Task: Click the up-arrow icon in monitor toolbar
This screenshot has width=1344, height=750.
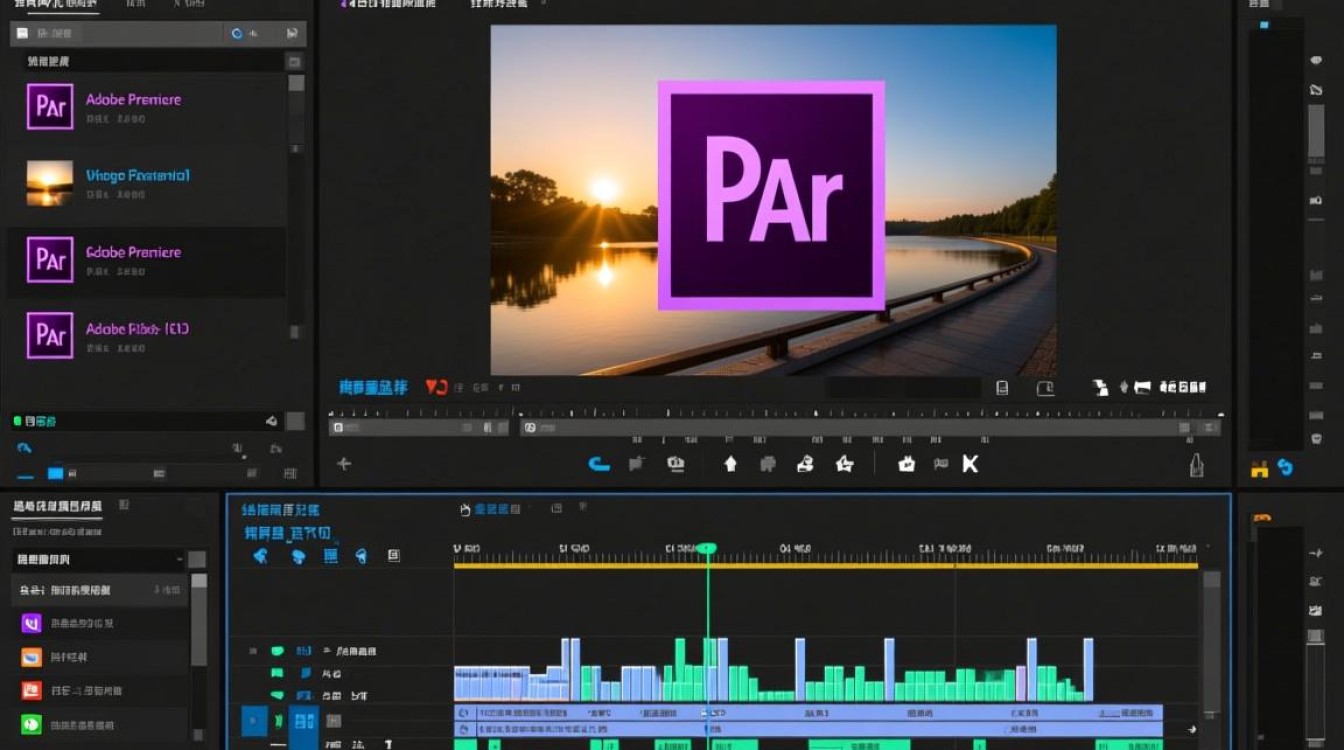Action: (x=730, y=464)
